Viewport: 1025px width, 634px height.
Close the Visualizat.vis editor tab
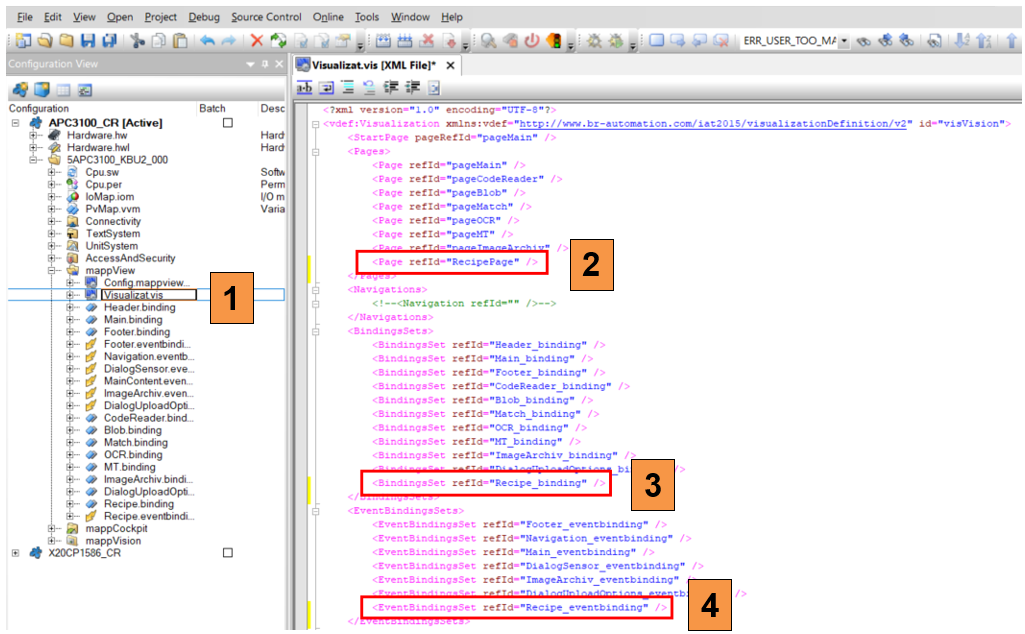[450, 66]
